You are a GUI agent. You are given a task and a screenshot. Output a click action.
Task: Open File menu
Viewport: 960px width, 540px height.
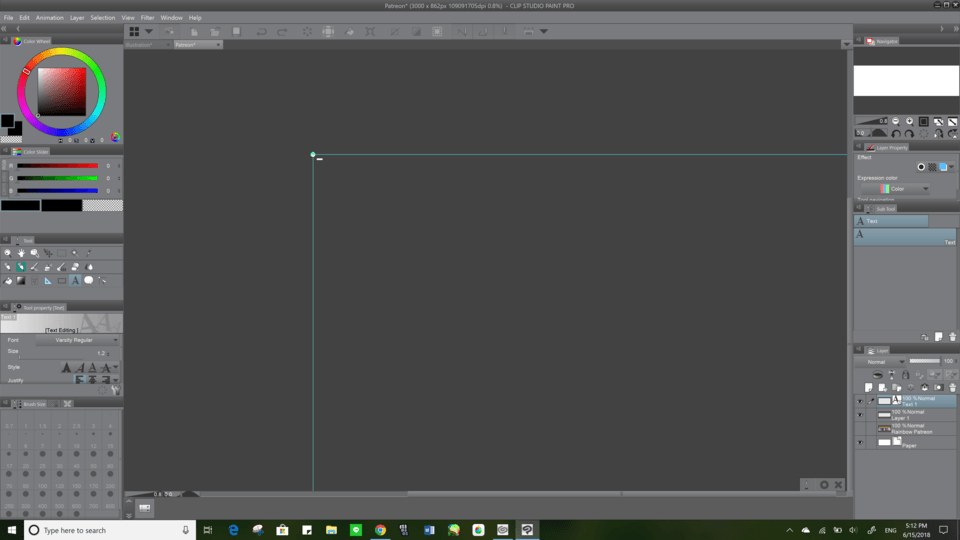point(8,18)
